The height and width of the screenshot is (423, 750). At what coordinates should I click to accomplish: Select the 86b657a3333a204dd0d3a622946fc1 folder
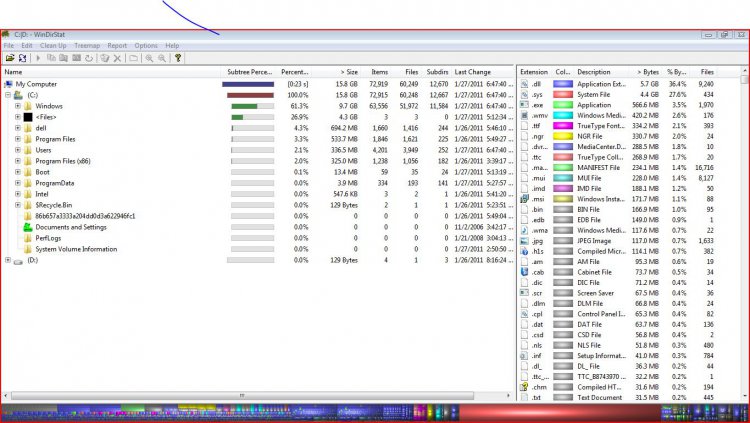click(85, 216)
